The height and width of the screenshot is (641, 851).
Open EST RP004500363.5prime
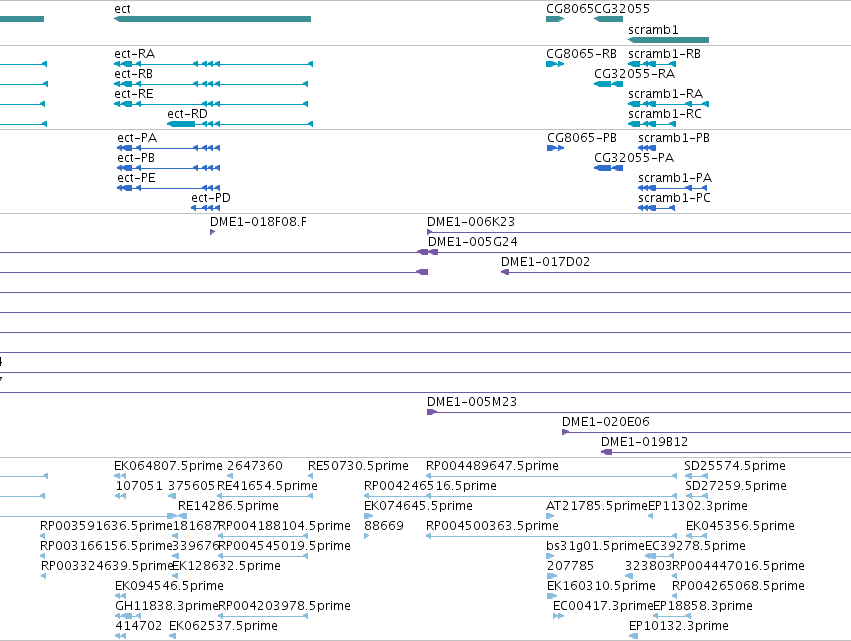point(492,526)
